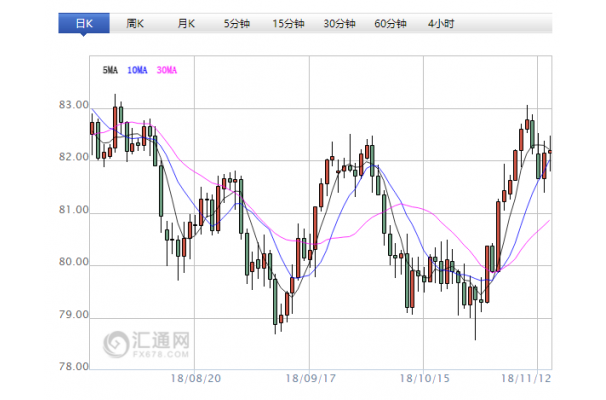Click the 80.00 price axis label

coord(74,262)
